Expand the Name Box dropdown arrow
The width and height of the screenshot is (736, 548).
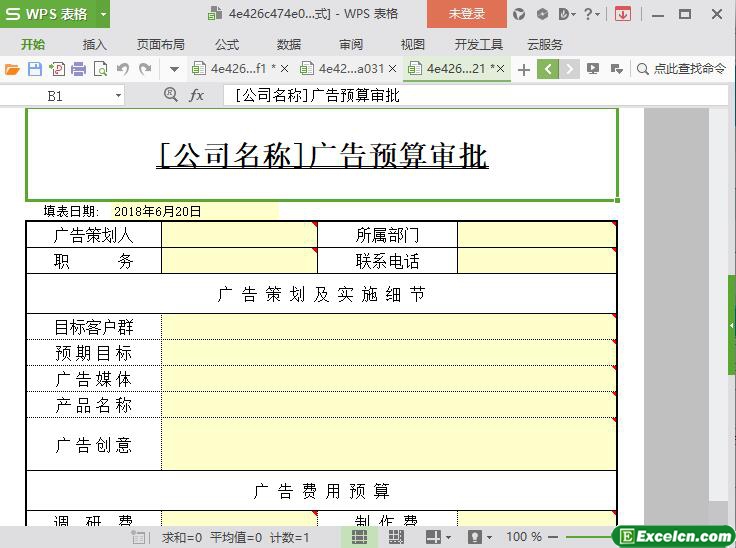[x=118, y=95]
